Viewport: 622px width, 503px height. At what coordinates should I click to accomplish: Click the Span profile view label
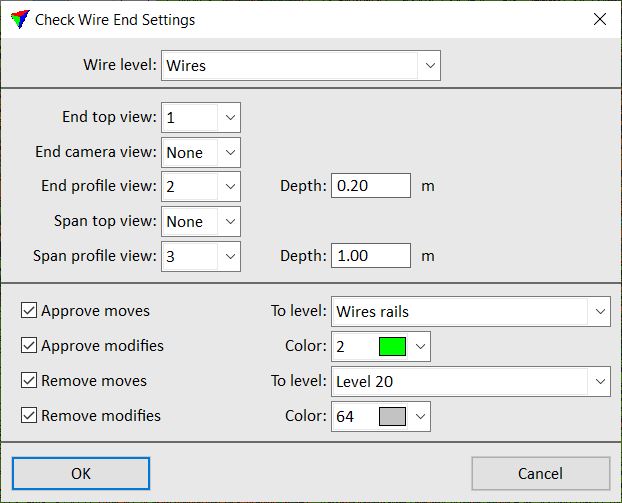95,256
